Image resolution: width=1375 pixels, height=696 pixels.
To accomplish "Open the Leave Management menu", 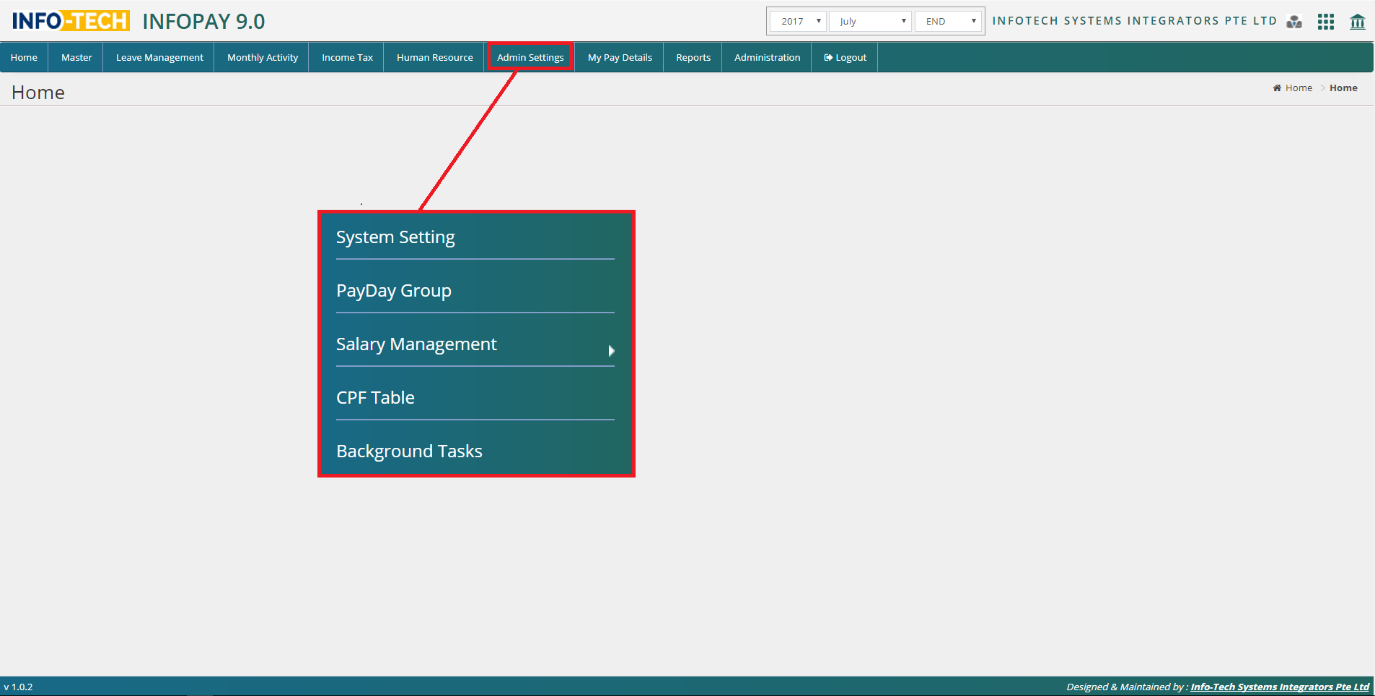I will pos(159,58).
